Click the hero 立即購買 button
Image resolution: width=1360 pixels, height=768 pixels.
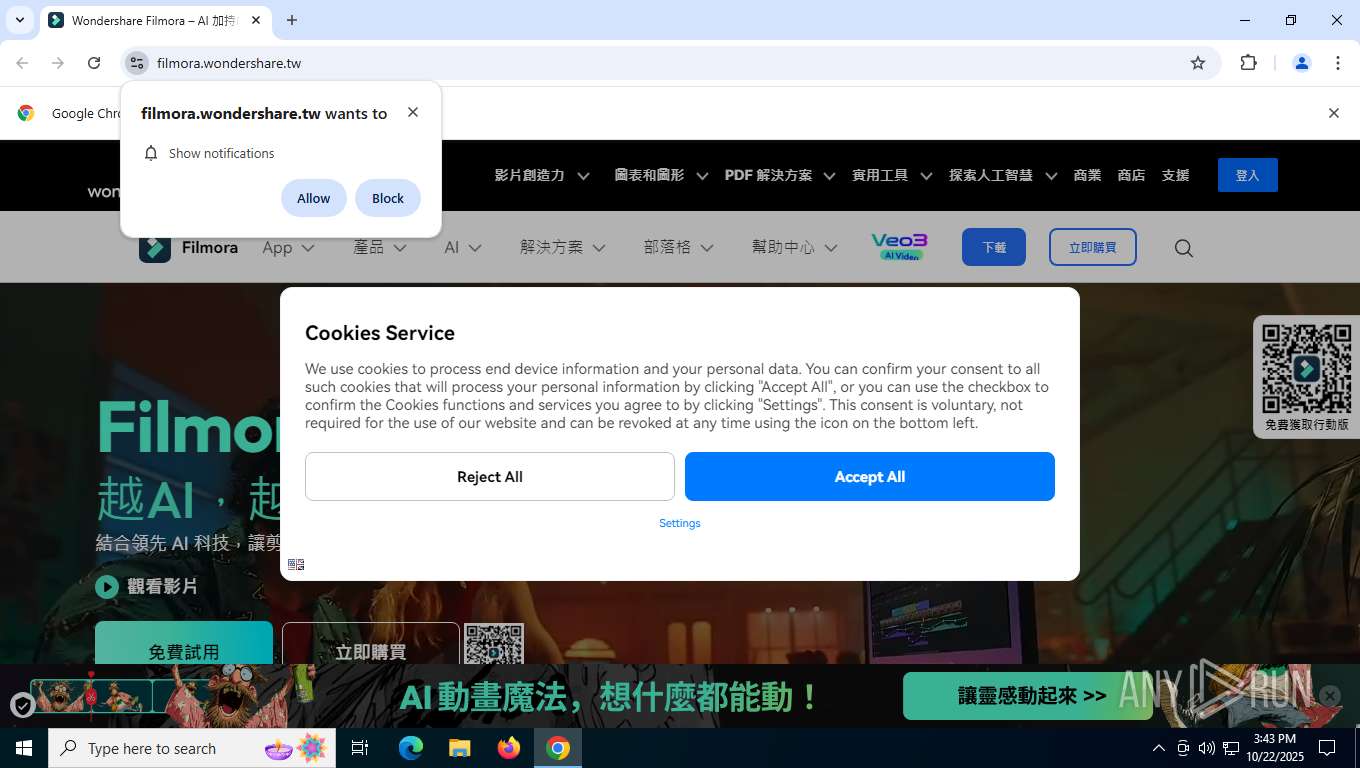pyautogui.click(x=371, y=645)
